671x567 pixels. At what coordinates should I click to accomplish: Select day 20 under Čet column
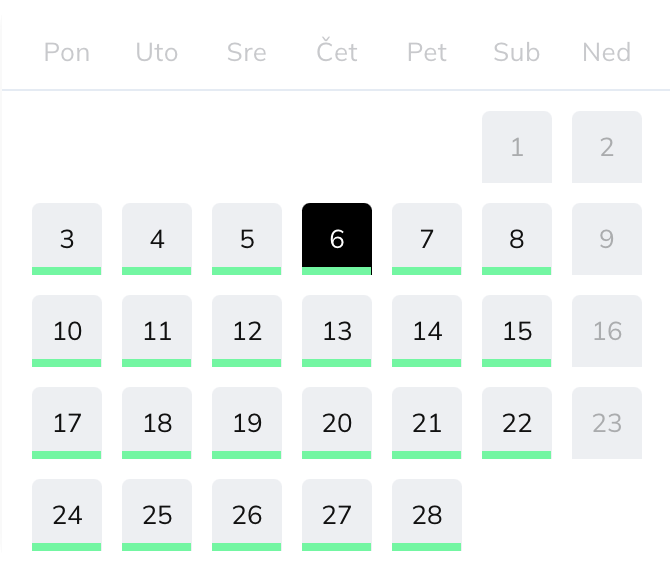click(337, 423)
